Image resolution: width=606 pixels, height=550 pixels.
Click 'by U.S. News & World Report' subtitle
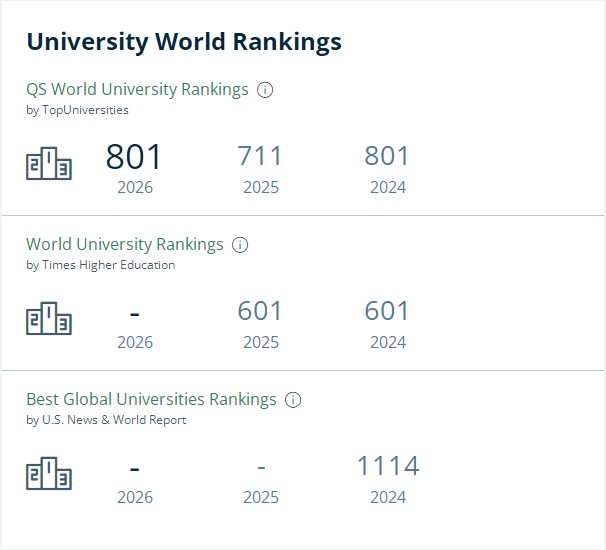pyautogui.click(x=106, y=420)
